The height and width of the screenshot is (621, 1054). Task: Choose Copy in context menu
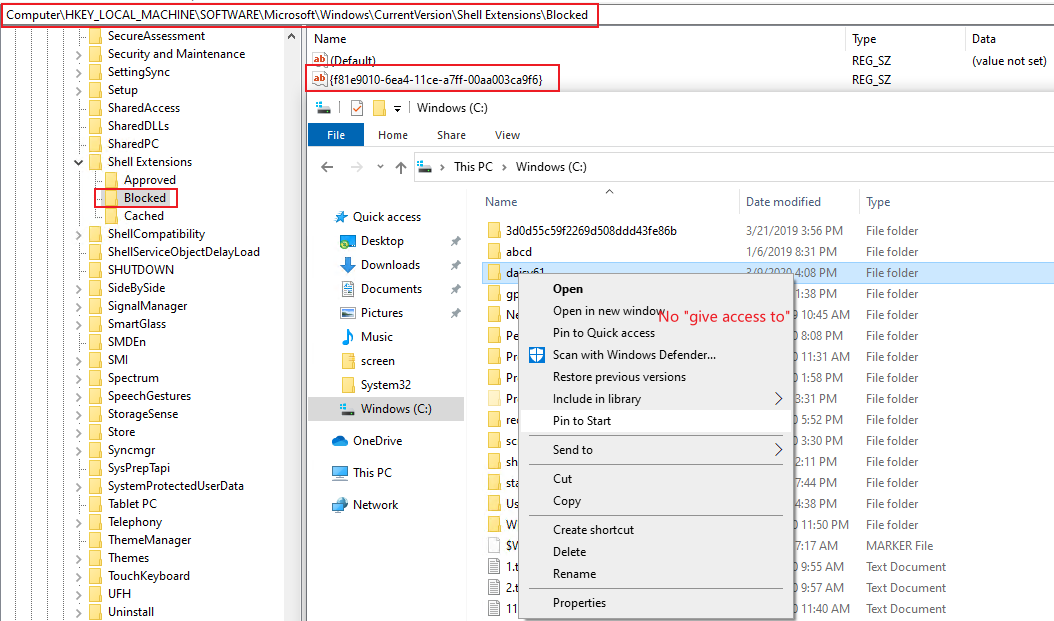click(x=654, y=501)
